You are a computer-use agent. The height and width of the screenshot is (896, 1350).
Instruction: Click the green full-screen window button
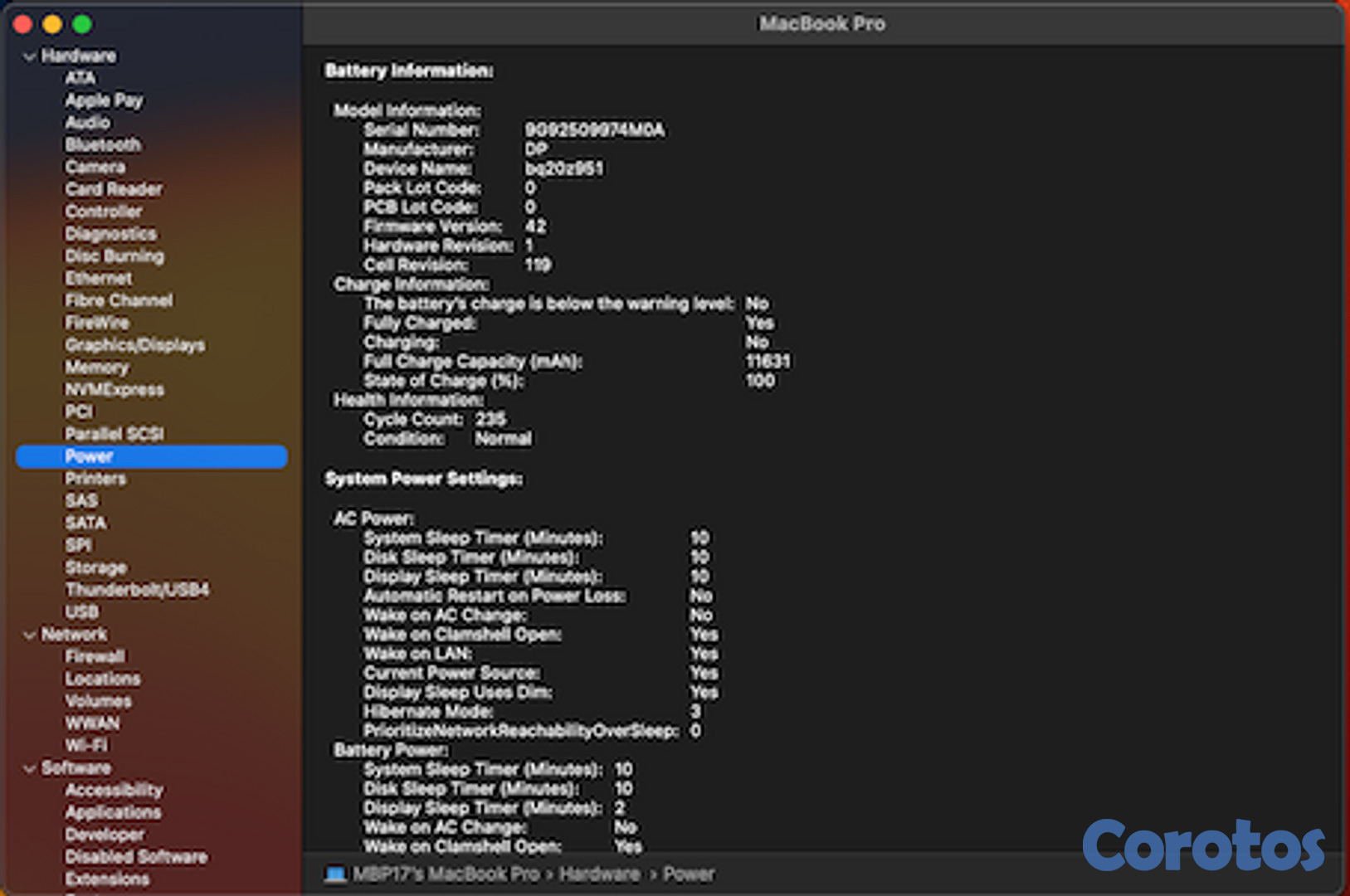[x=82, y=24]
